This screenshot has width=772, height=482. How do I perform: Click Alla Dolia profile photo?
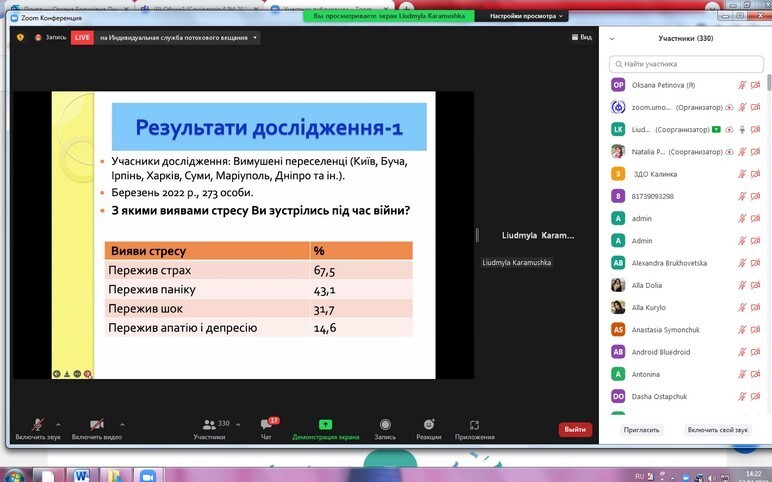[x=618, y=285]
